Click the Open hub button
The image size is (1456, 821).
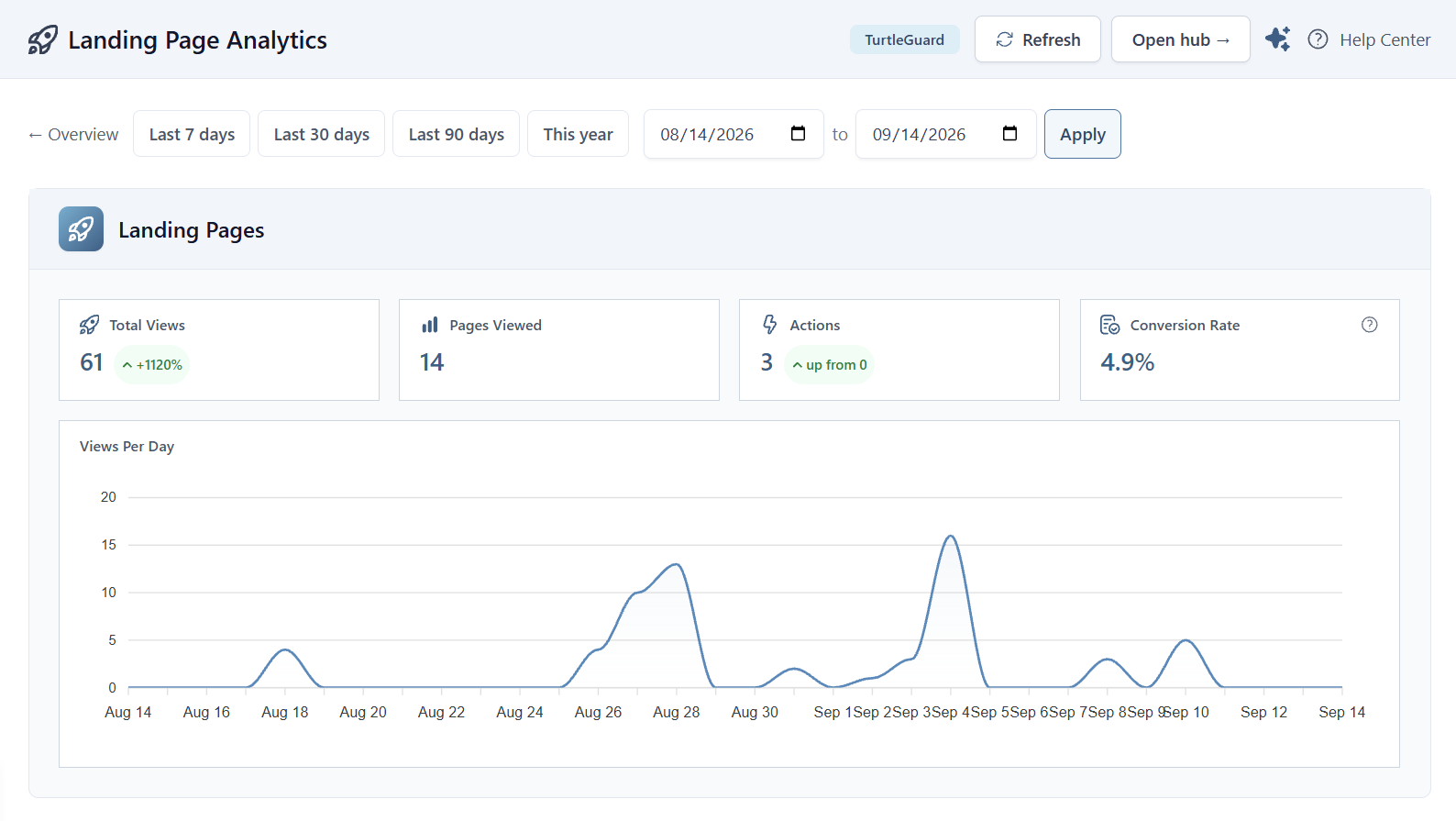[x=1181, y=39]
